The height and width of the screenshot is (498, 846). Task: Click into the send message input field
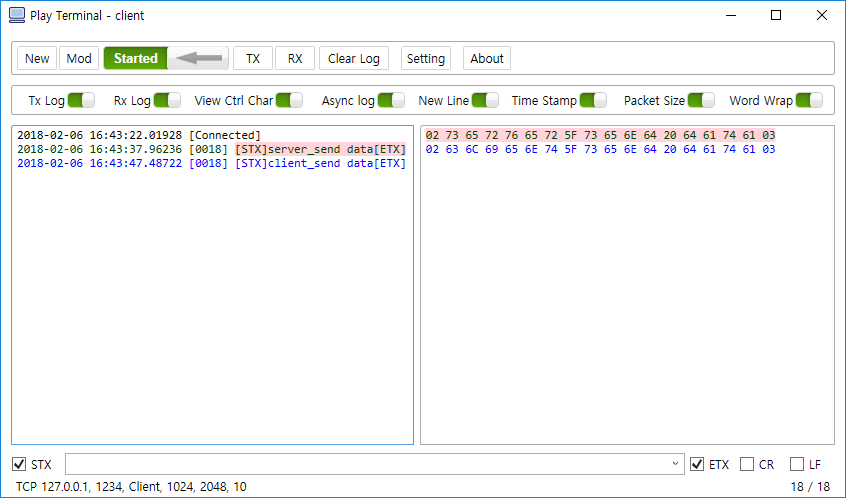pyautogui.click(x=367, y=464)
